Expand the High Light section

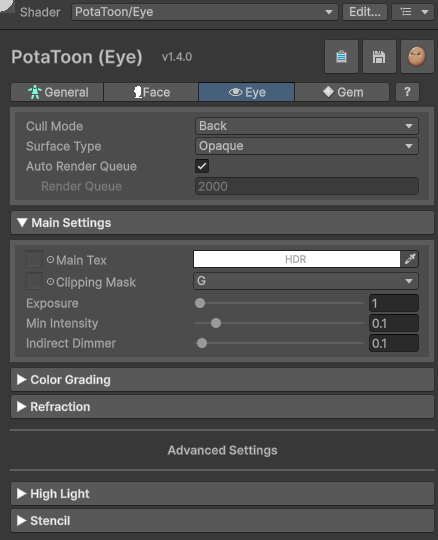point(222,494)
